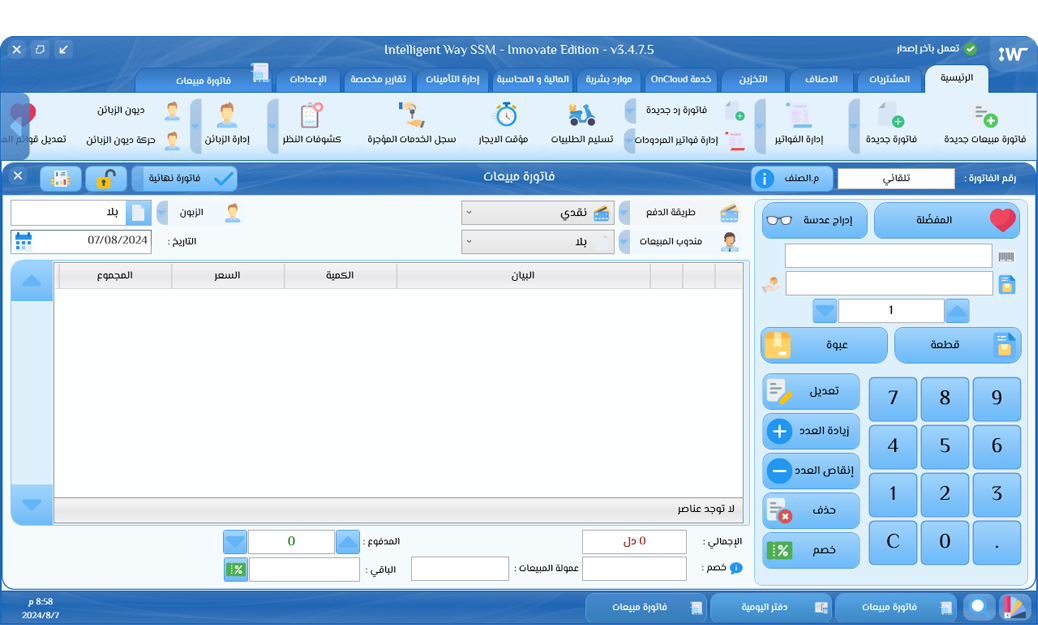Switch to التخزين tab
1038x625 pixels.
[753, 79]
